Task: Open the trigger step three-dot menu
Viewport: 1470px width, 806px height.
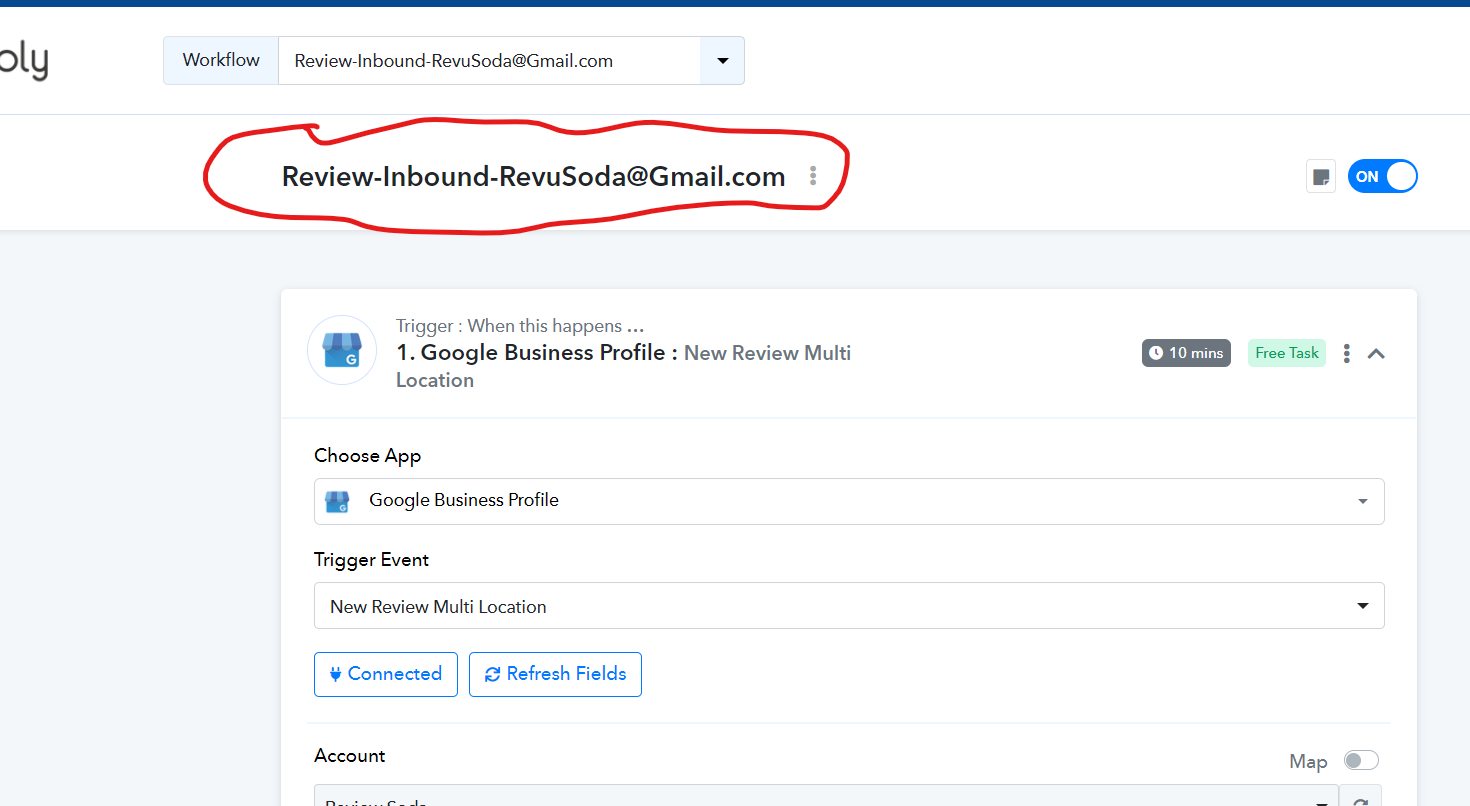Action: pos(1347,353)
